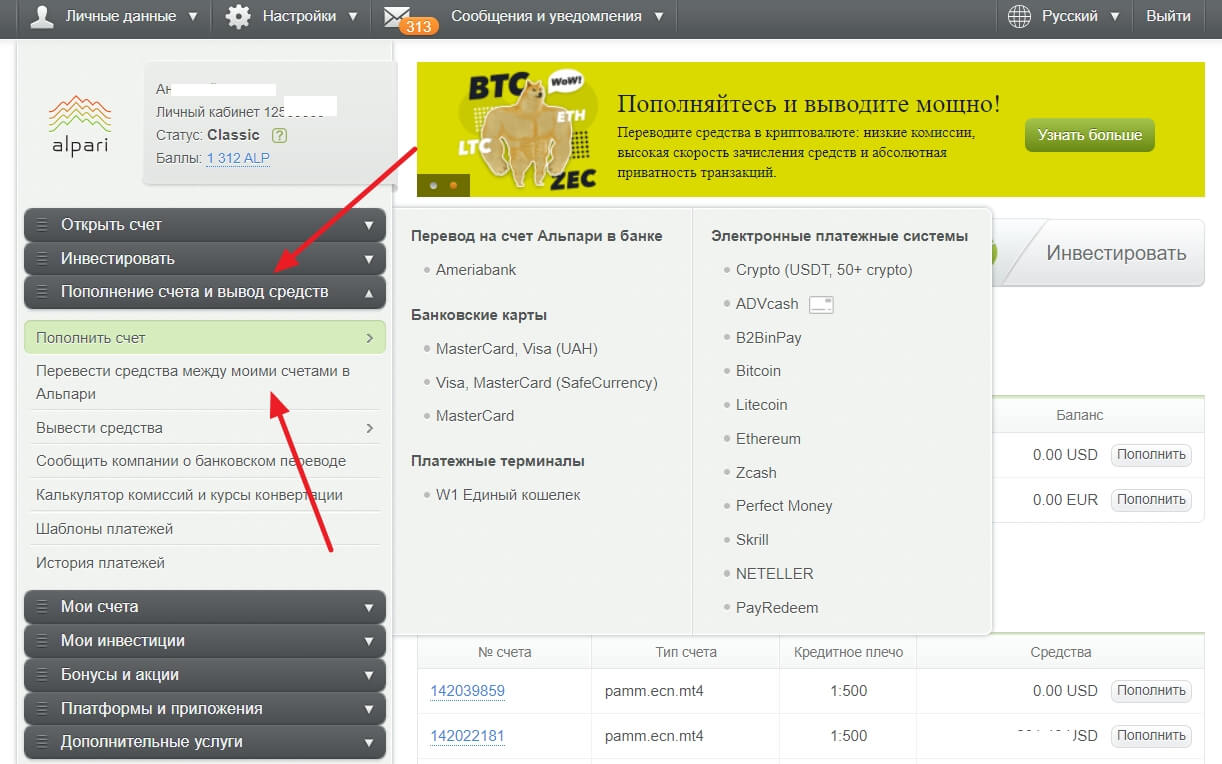Screen dimensions: 1222x764
Task: Open the Русский language dropdown arrow
Action: tap(1114, 17)
